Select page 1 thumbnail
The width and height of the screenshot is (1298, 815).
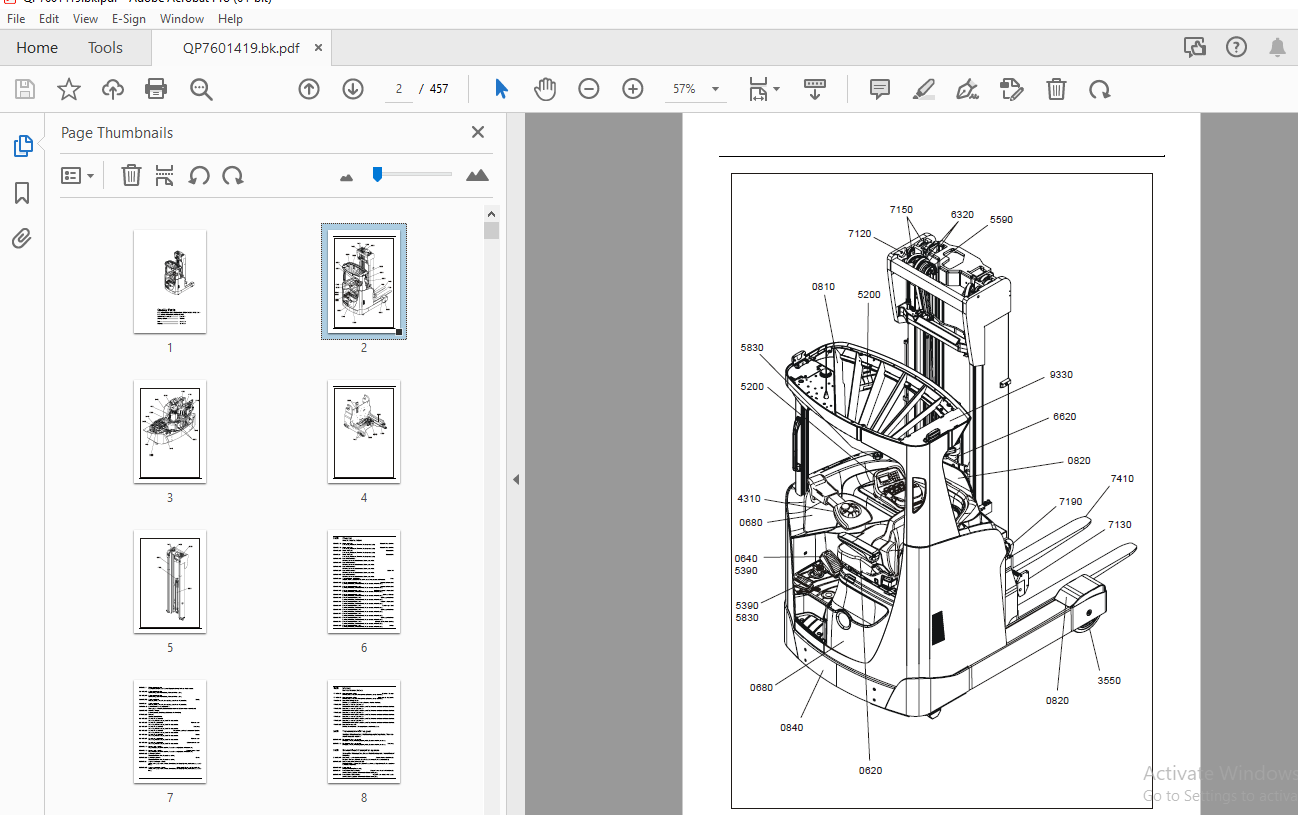(x=170, y=282)
